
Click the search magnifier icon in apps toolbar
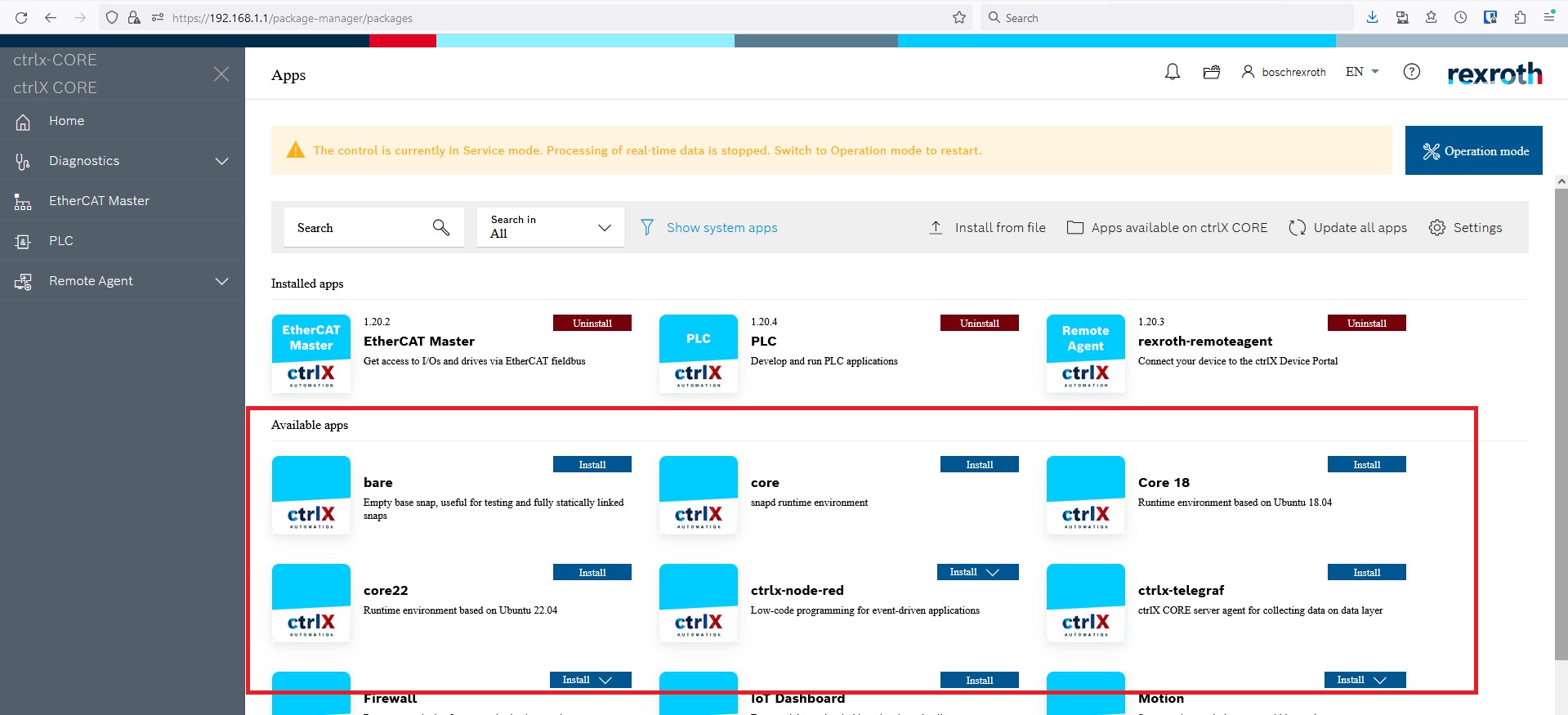tap(440, 227)
